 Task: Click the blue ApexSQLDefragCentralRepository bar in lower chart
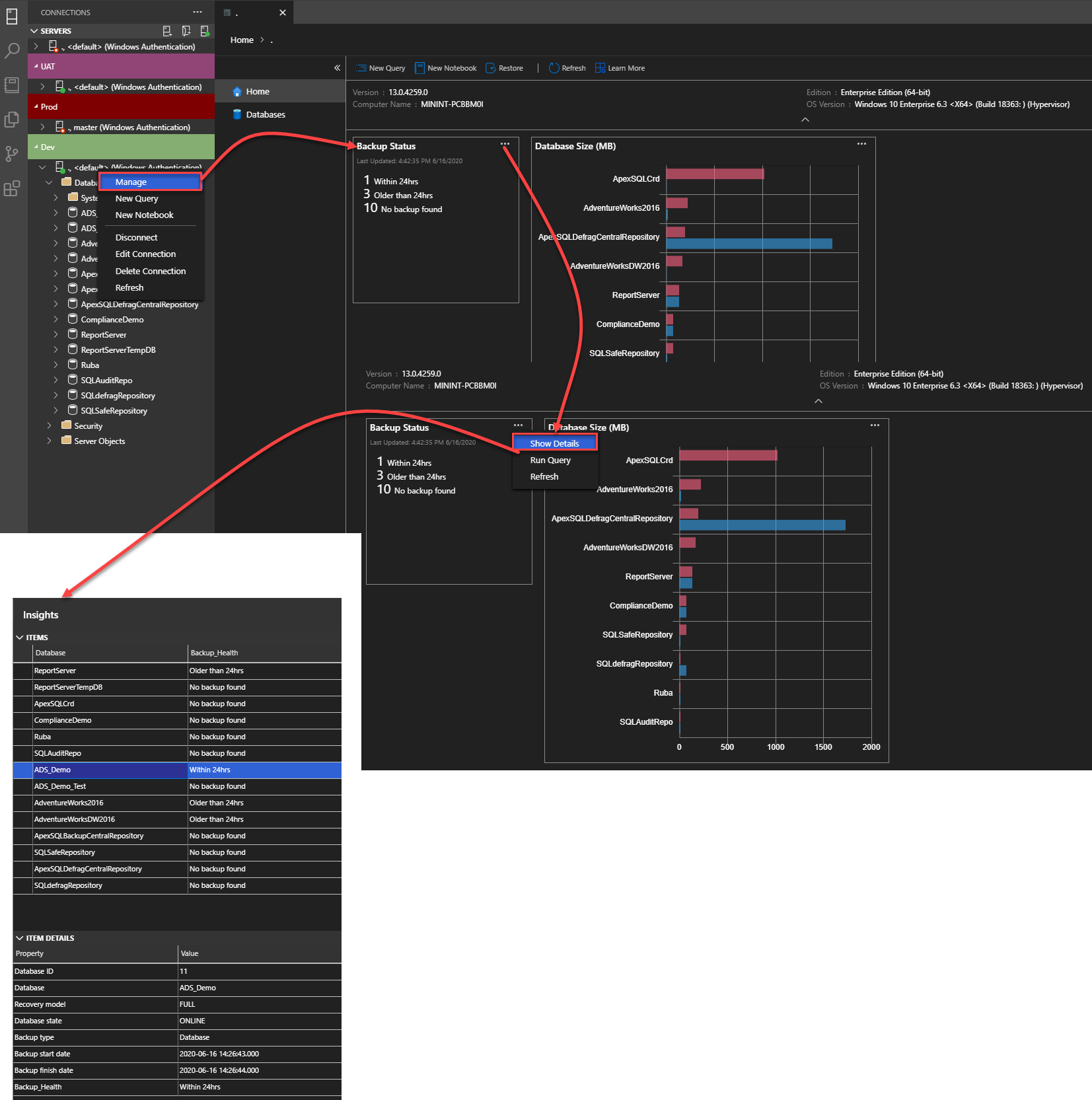point(762,525)
